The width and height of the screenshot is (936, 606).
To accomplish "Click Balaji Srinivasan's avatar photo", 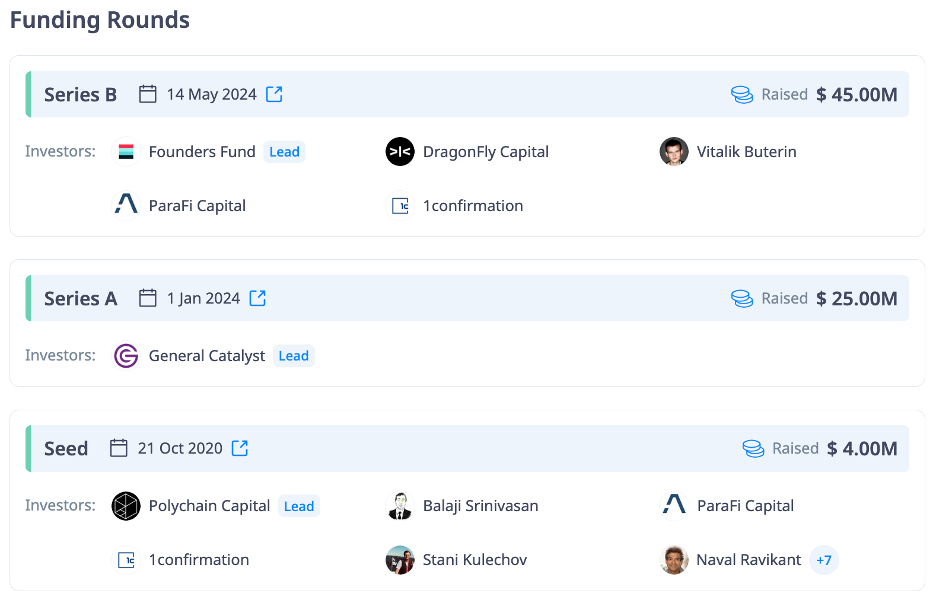I will pos(400,506).
